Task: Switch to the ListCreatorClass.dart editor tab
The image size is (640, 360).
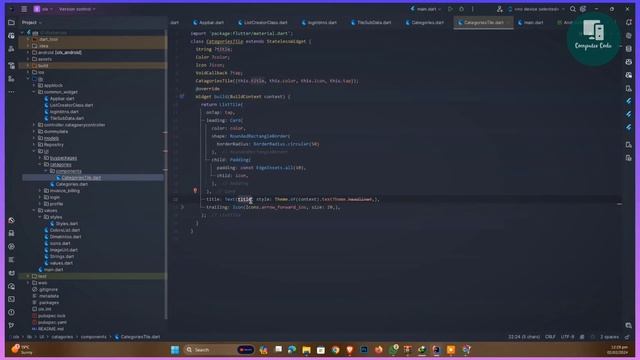Action: [x=263, y=22]
